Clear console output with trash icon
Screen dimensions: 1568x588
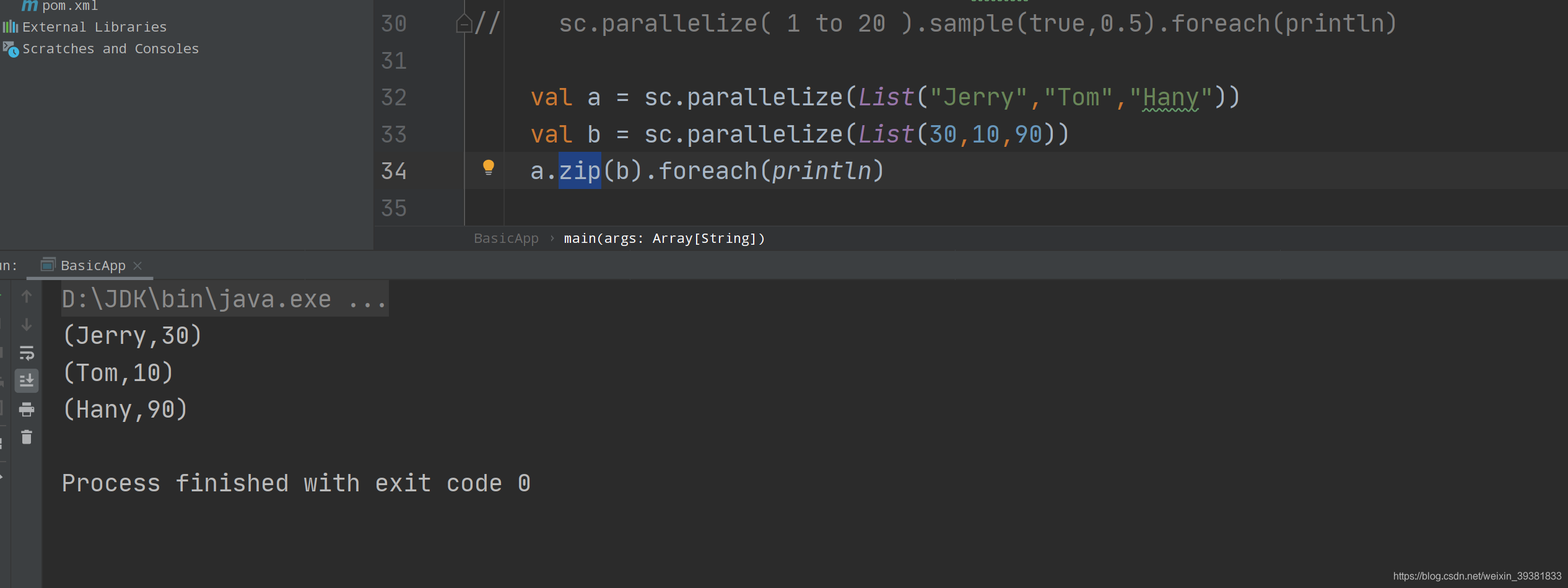click(27, 437)
